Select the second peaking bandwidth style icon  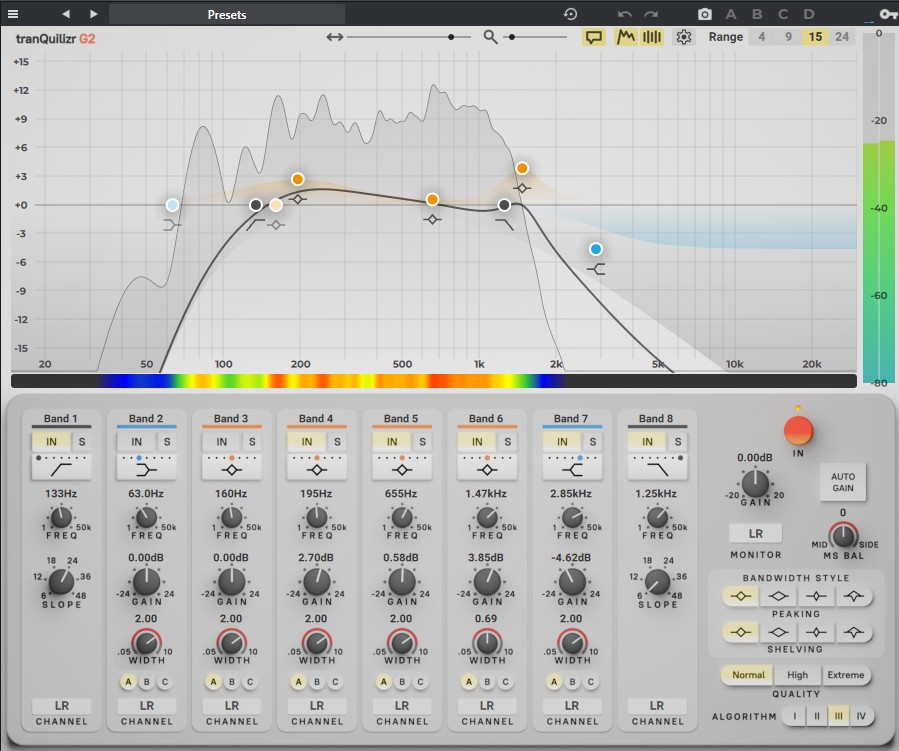tap(778, 596)
